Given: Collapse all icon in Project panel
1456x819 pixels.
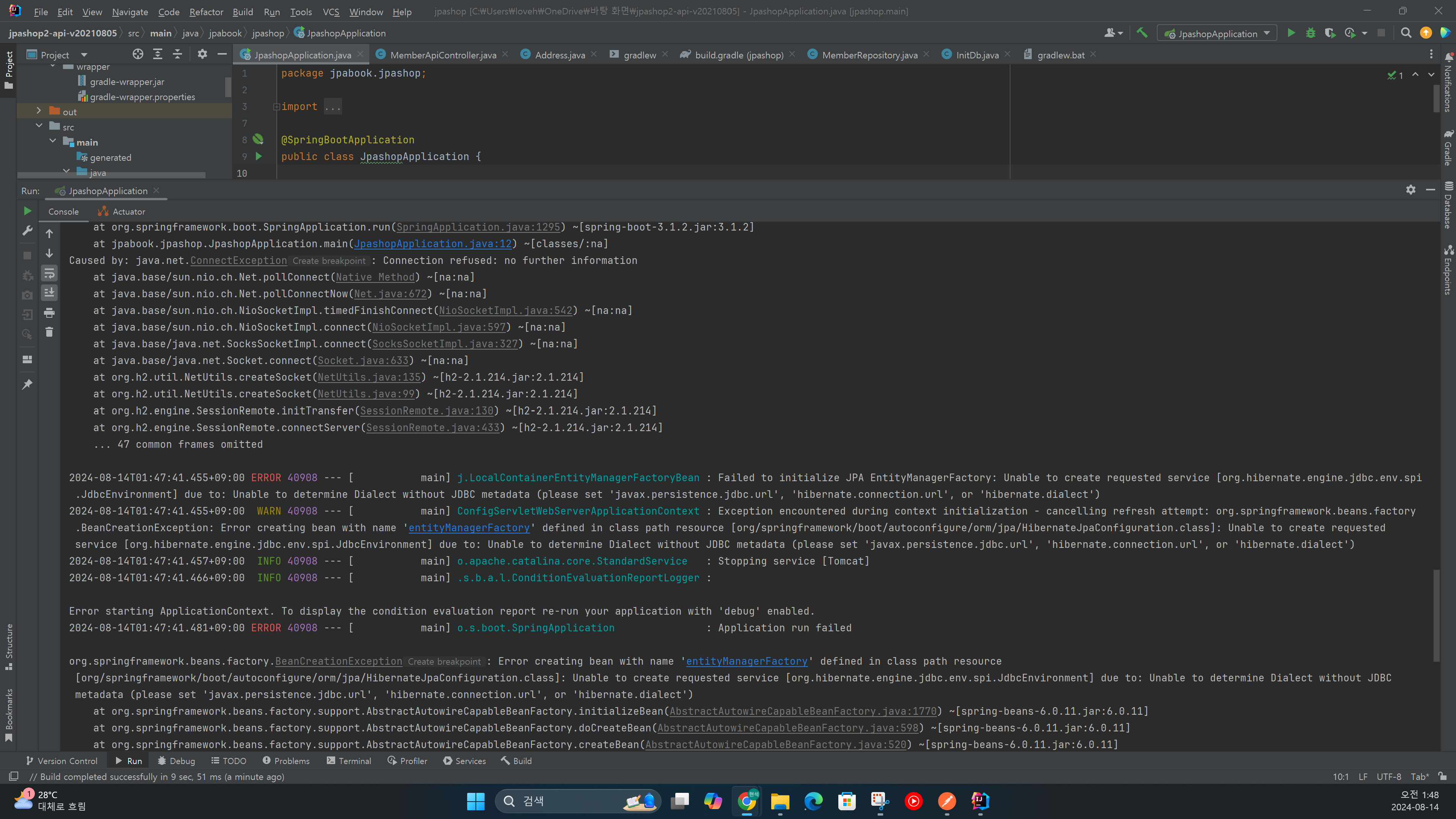Looking at the screenshot, I should [177, 54].
